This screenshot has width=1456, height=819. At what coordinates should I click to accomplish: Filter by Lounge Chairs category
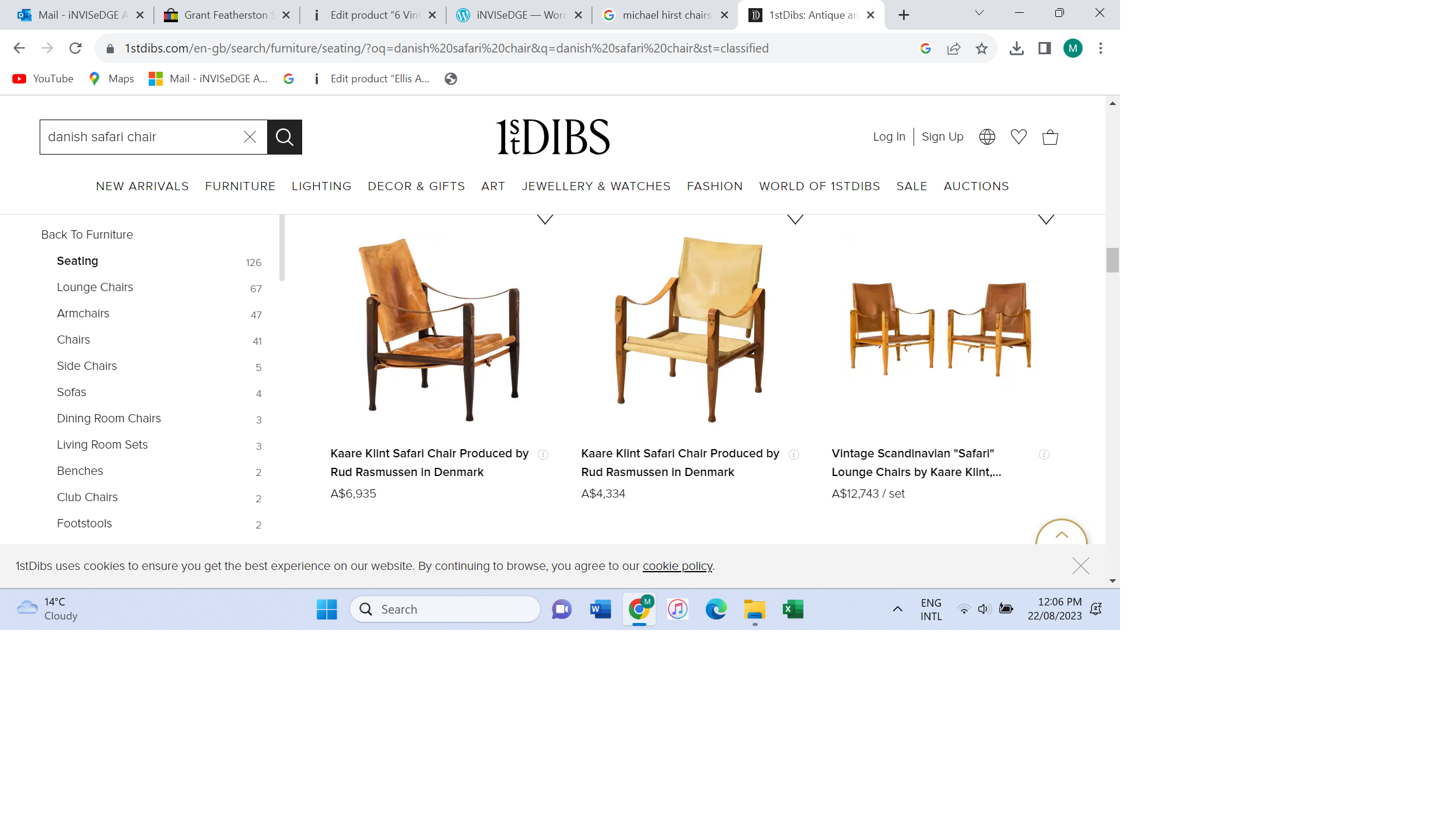point(95,287)
